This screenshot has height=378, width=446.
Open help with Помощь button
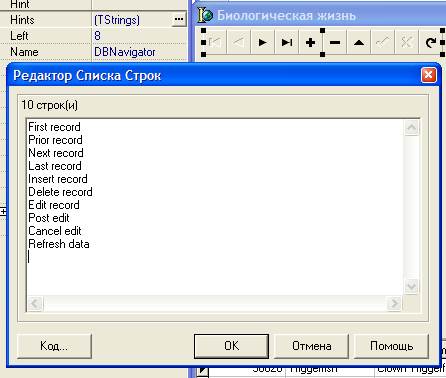click(391, 346)
